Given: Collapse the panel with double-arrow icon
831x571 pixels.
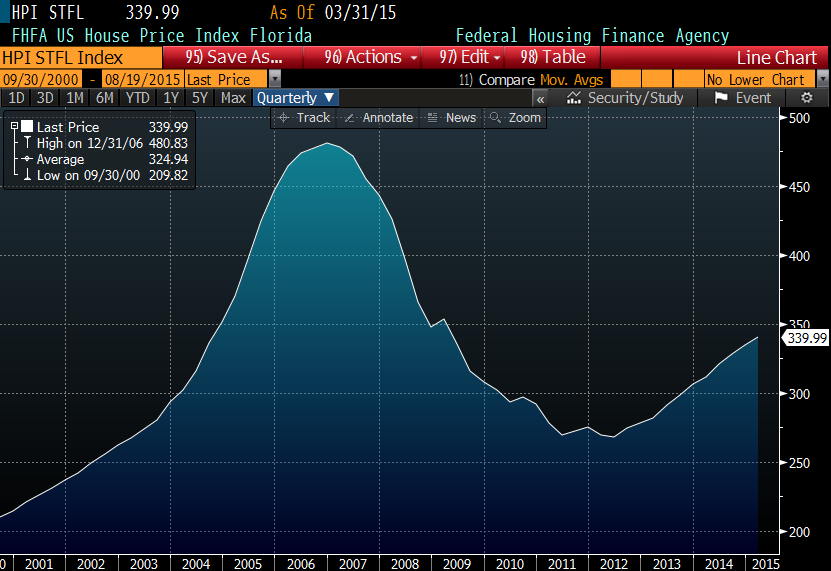Looking at the screenshot, I should pos(540,98).
